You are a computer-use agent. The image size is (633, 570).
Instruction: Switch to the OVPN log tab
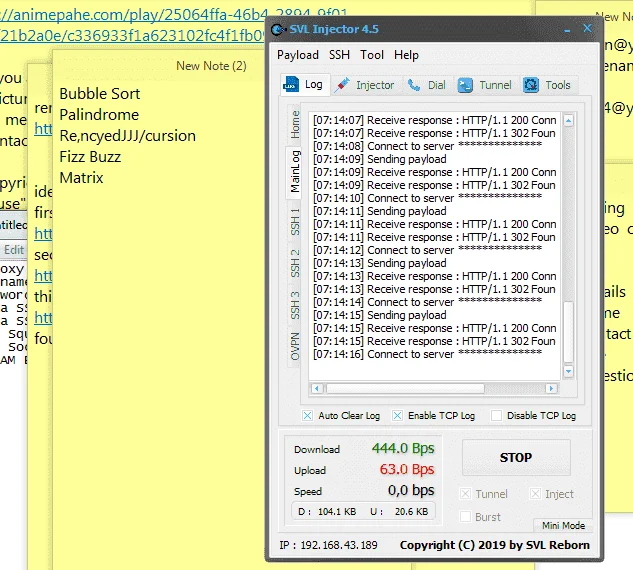(295, 346)
